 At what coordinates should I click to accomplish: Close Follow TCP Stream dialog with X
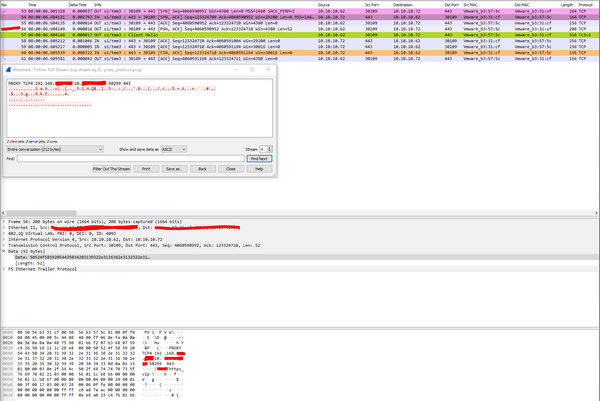(x=268, y=70)
